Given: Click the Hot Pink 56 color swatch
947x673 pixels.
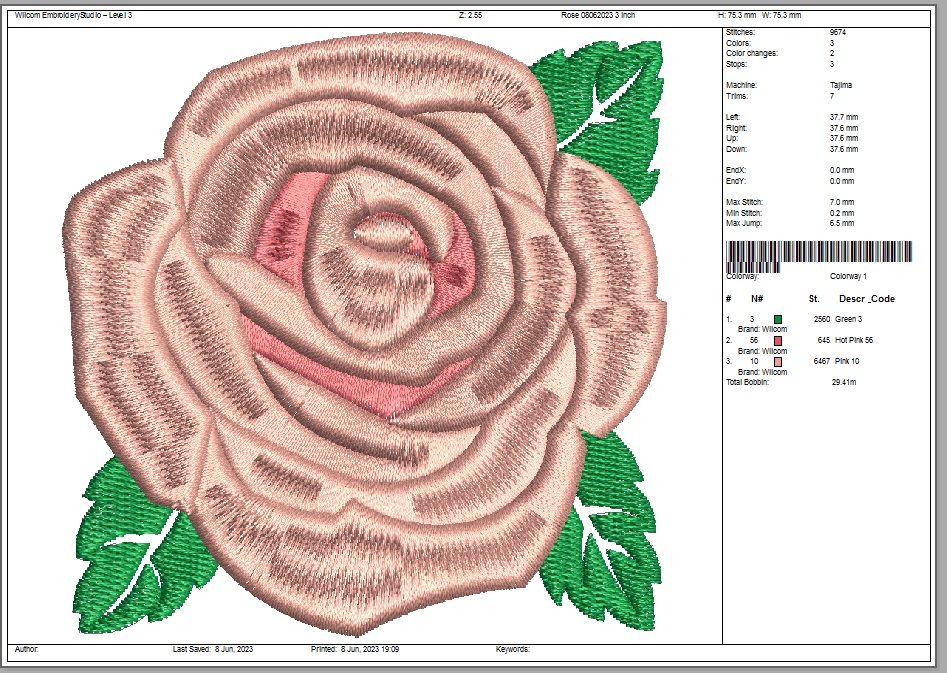Looking at the screenshot, I should coord(777,341).
